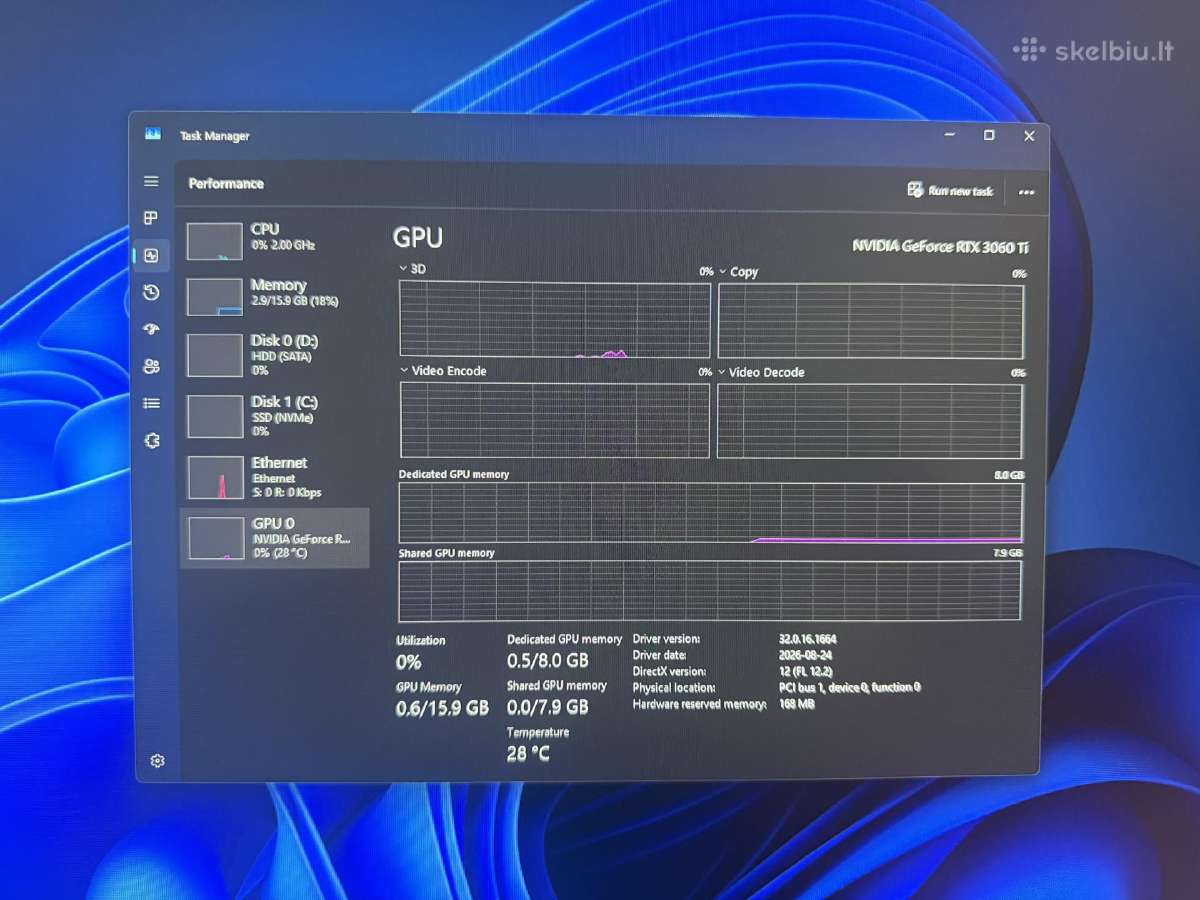The height and width of the screenshot is (900, 1200).
Task: Click the Shared GPU memory graph
Action: (710, 591)
